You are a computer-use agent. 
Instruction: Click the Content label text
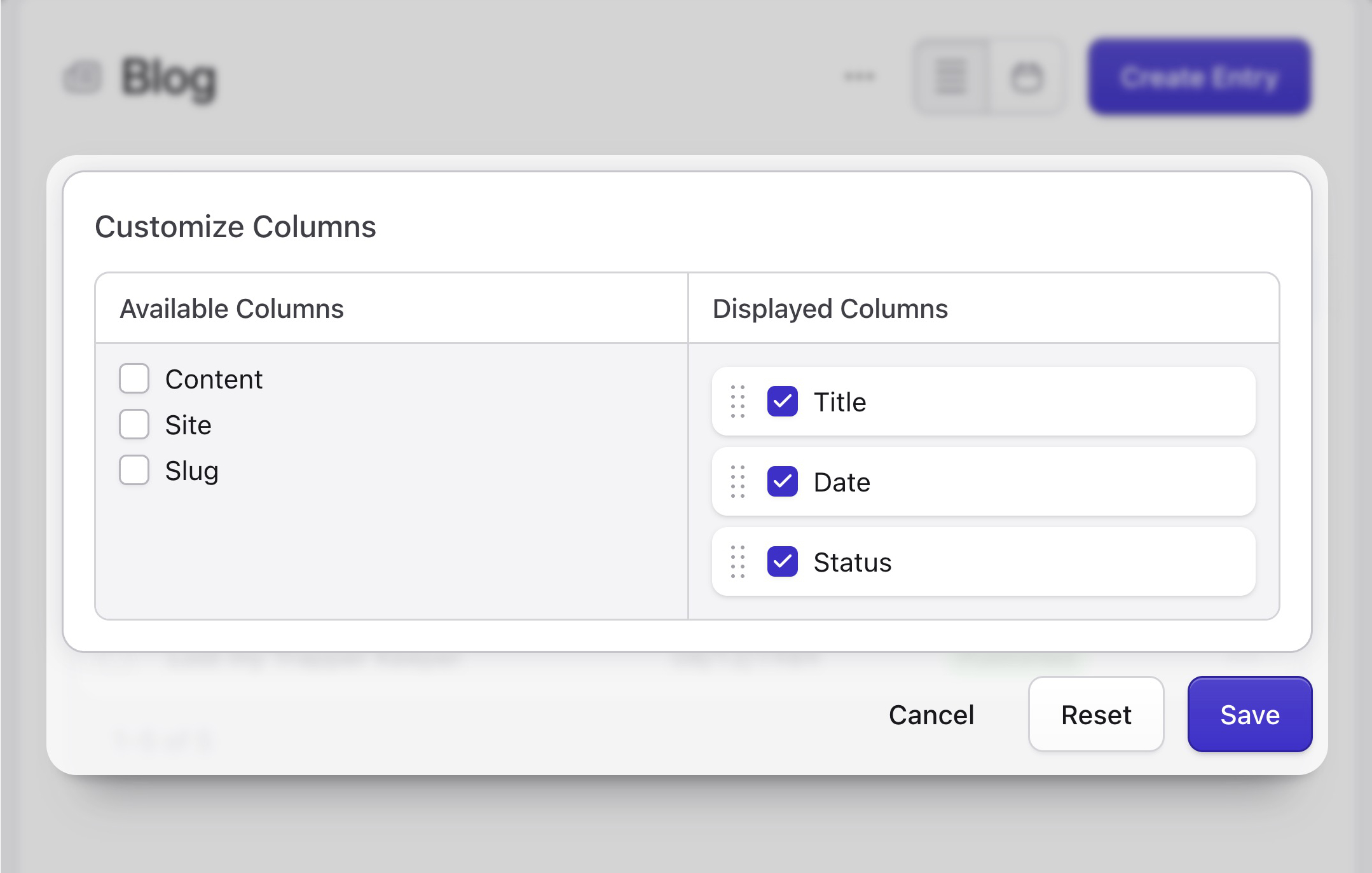(x=214, y=379)
